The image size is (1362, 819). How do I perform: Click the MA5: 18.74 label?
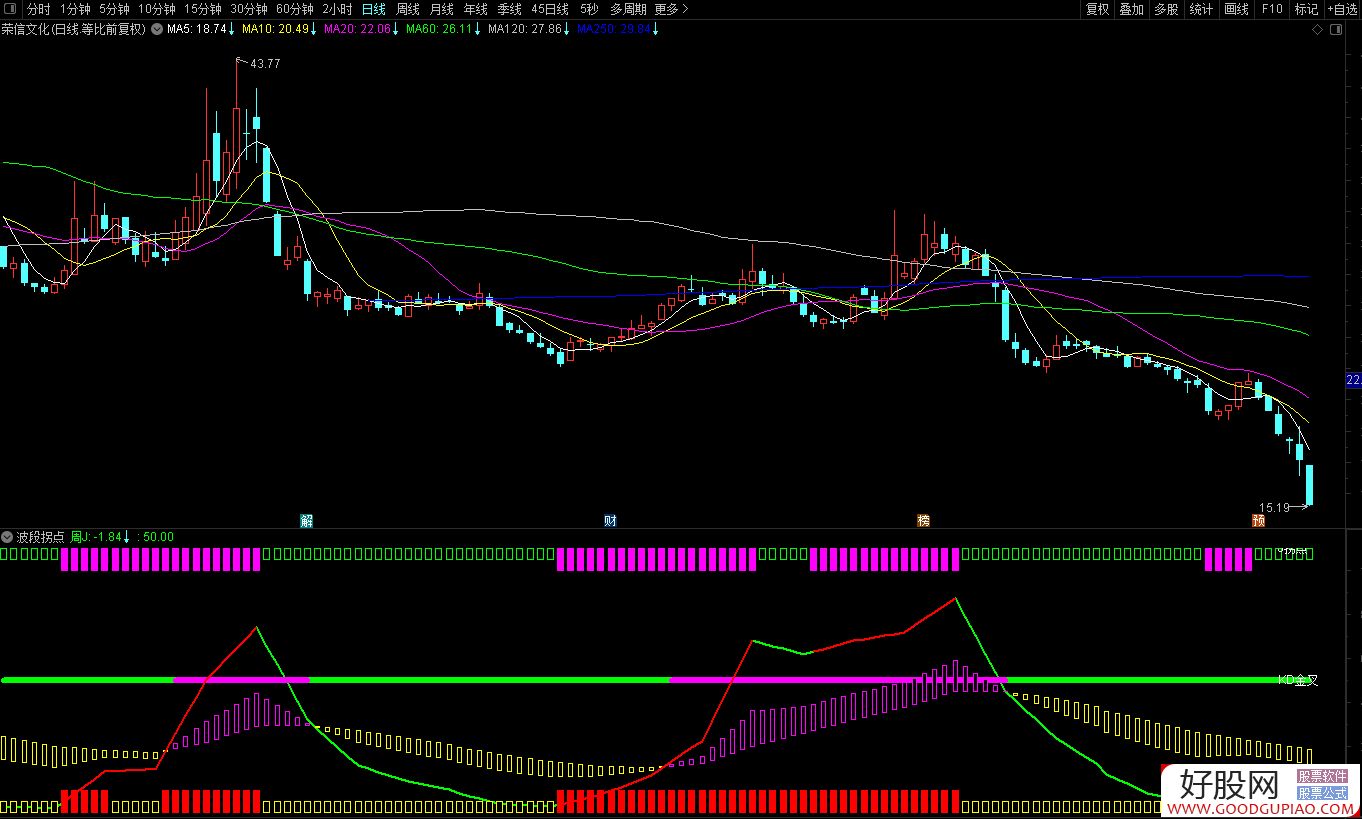click(x=197, y=30)
